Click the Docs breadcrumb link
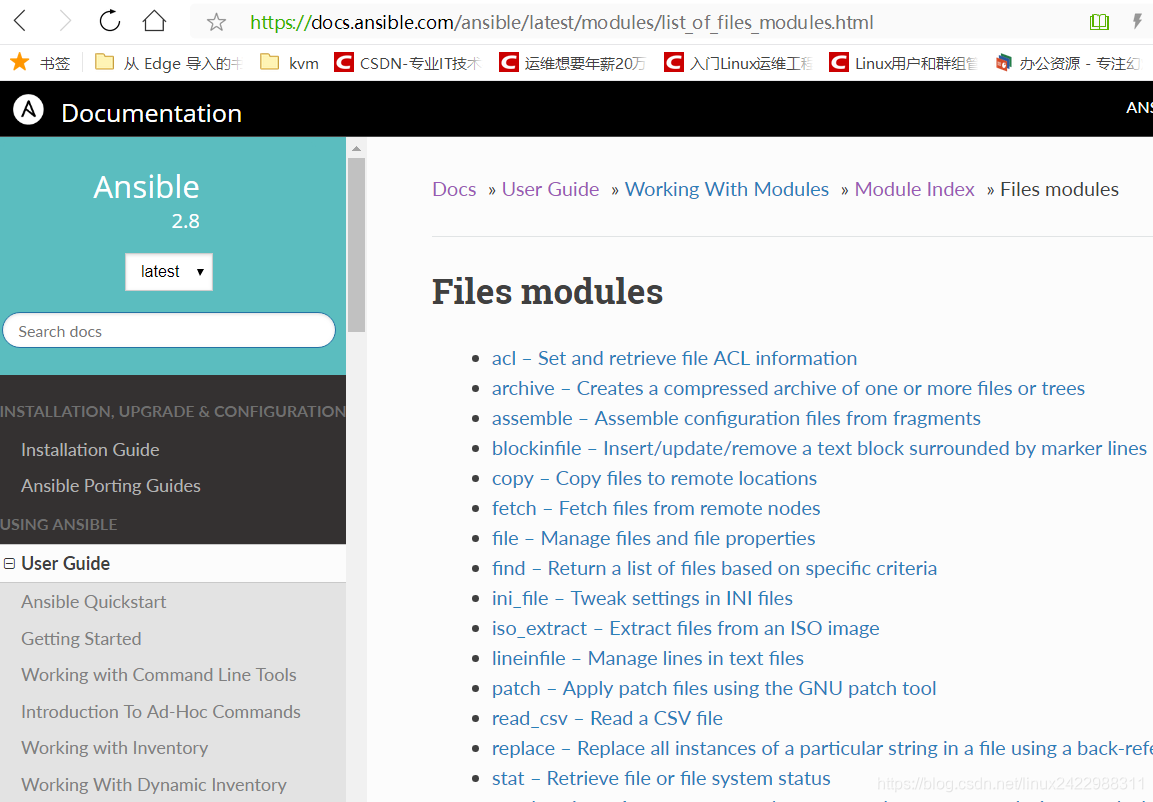The height and width of the screenshot is (802, 1153). click(454, 189)
